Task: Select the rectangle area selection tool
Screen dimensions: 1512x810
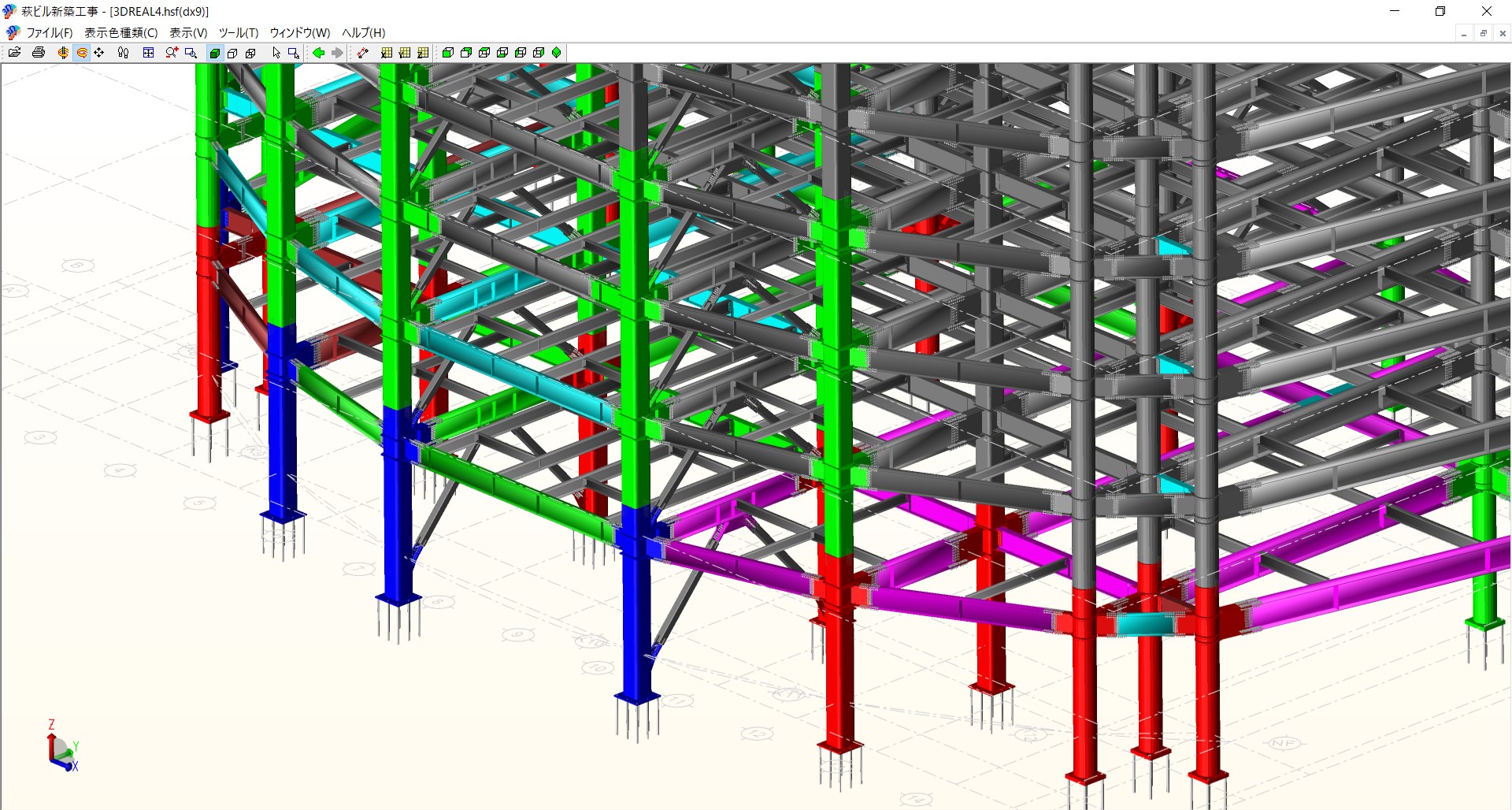Action: (294, 53)
